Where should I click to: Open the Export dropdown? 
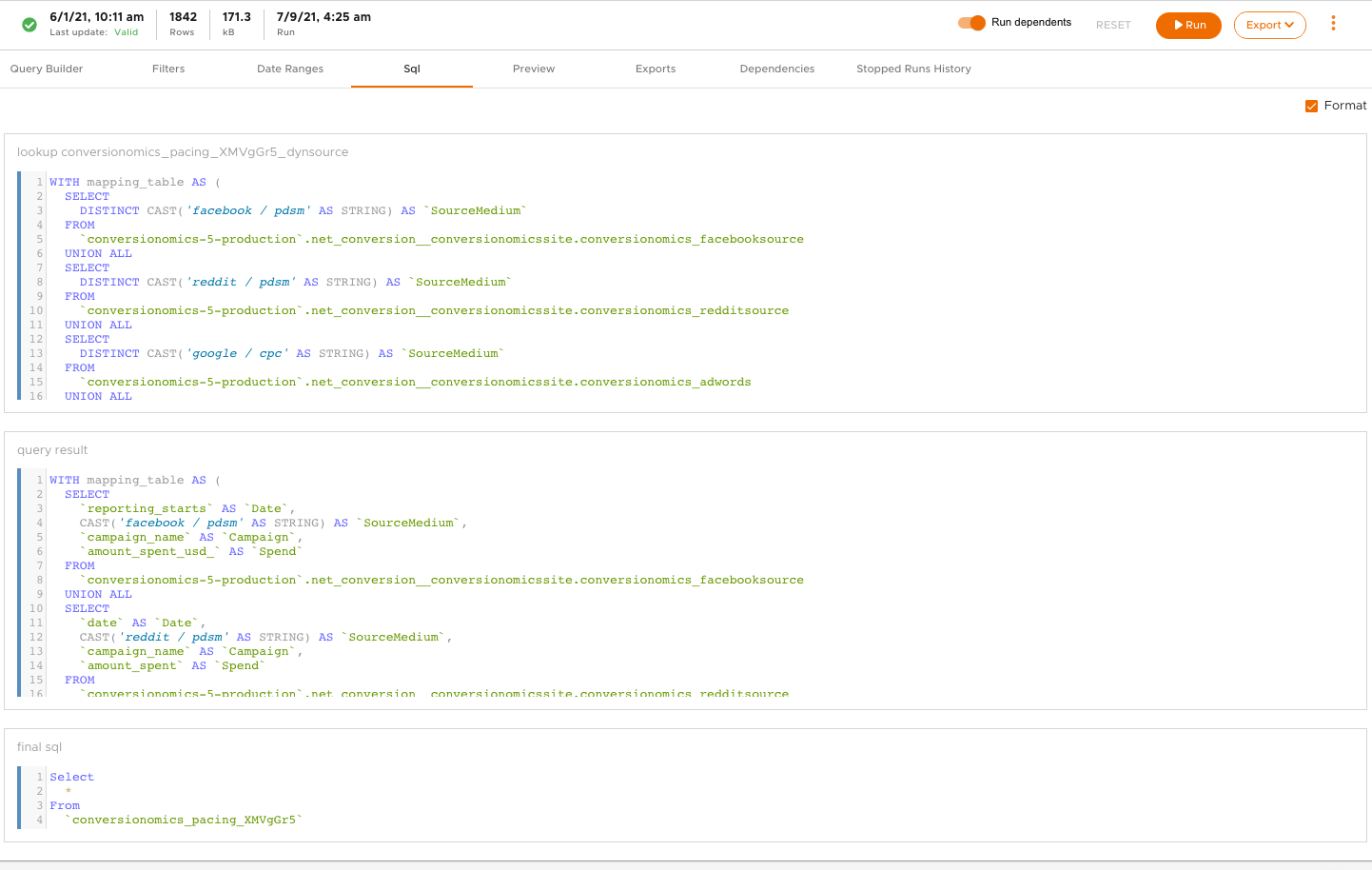click(x=1269, y=25)
